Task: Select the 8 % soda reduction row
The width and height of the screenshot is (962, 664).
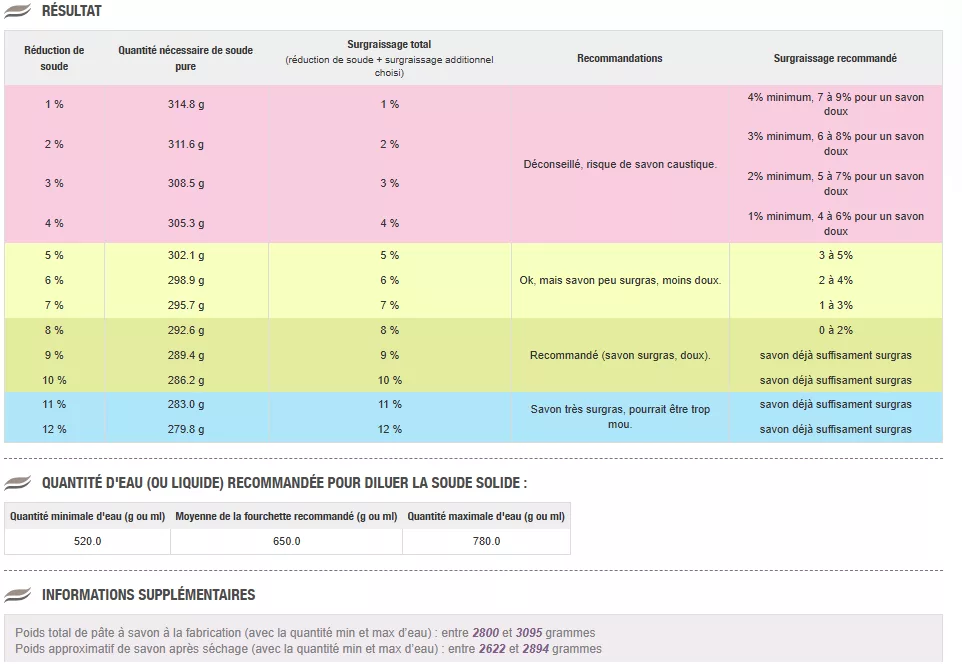Action: click(54, 330)
